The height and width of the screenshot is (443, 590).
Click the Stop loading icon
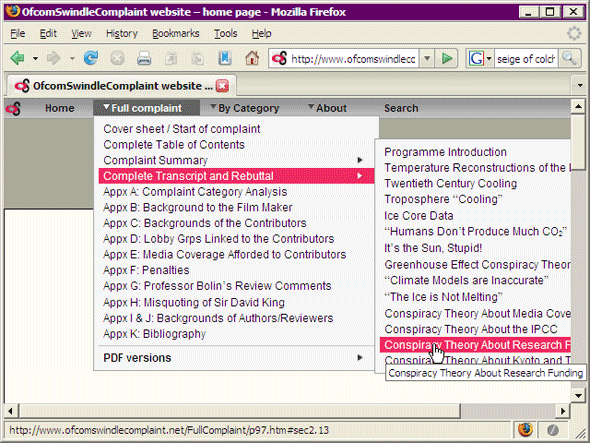pyautogui.click(x=117, y=58)
